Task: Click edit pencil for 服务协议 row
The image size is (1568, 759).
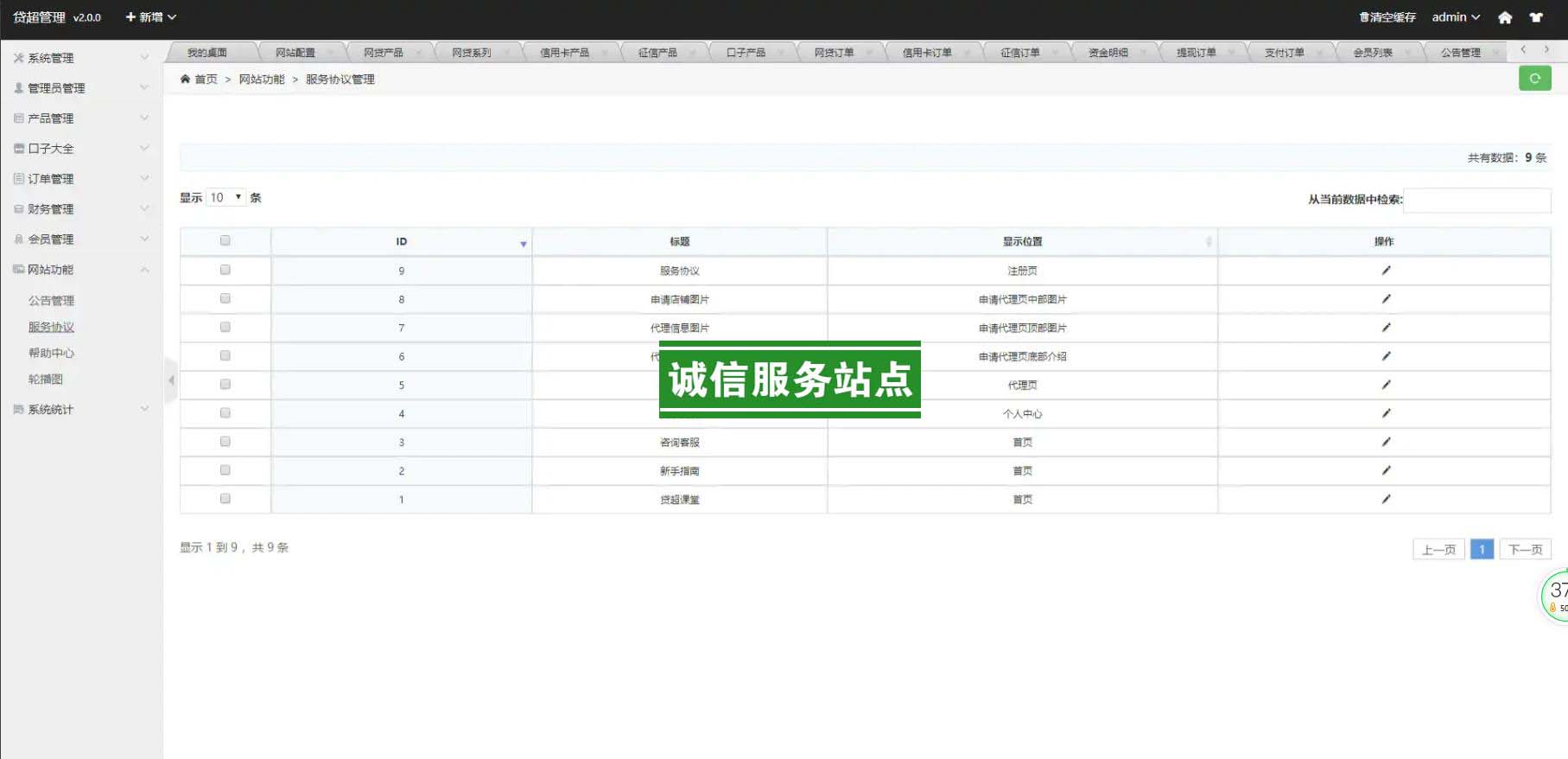Action: coord(1385,271)
